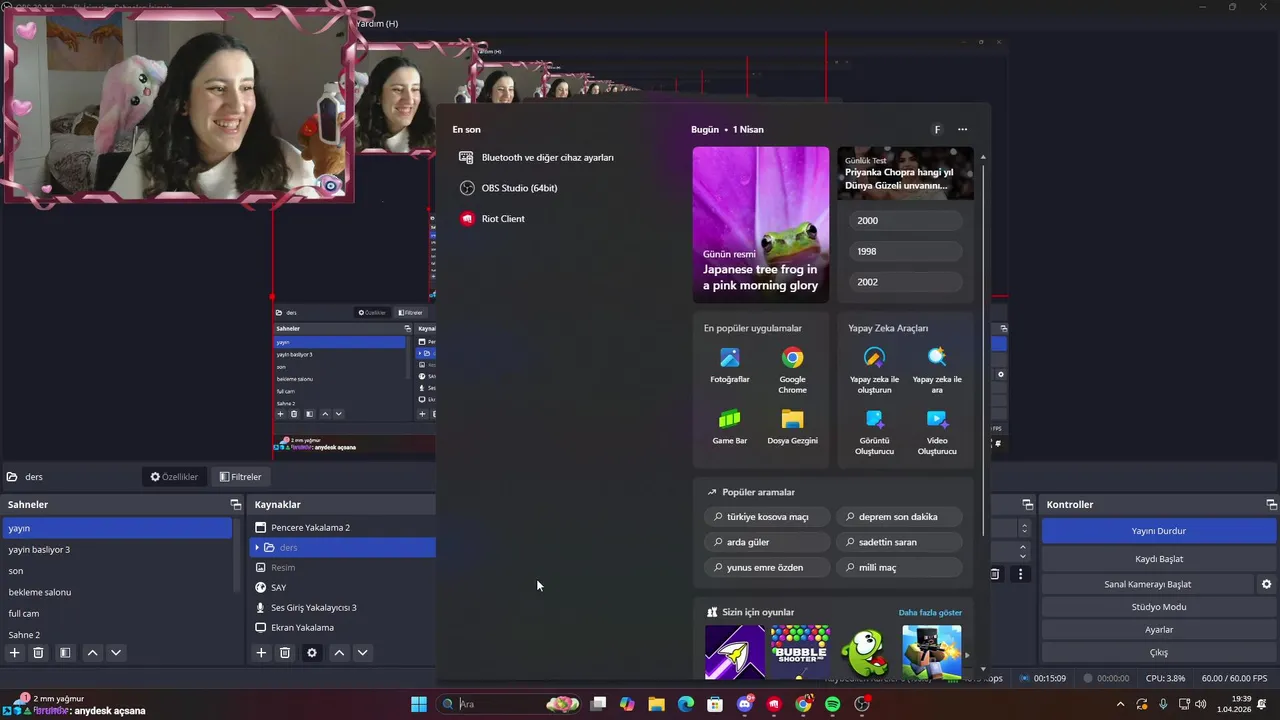Open Windows Start menu button
Screen dimensions: 1280x720
pos(419,704)
